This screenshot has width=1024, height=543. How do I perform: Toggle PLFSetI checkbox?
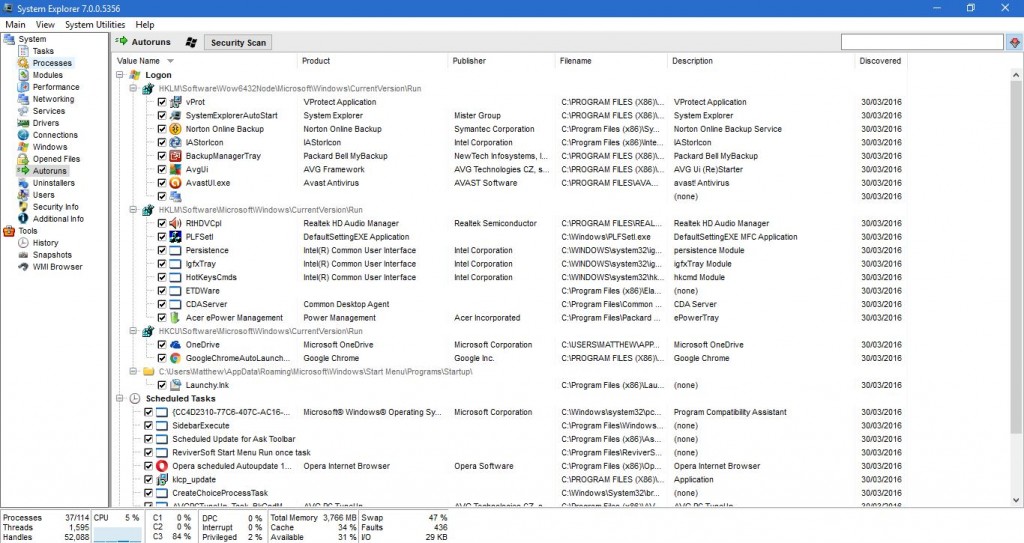(x=162, y=237)
